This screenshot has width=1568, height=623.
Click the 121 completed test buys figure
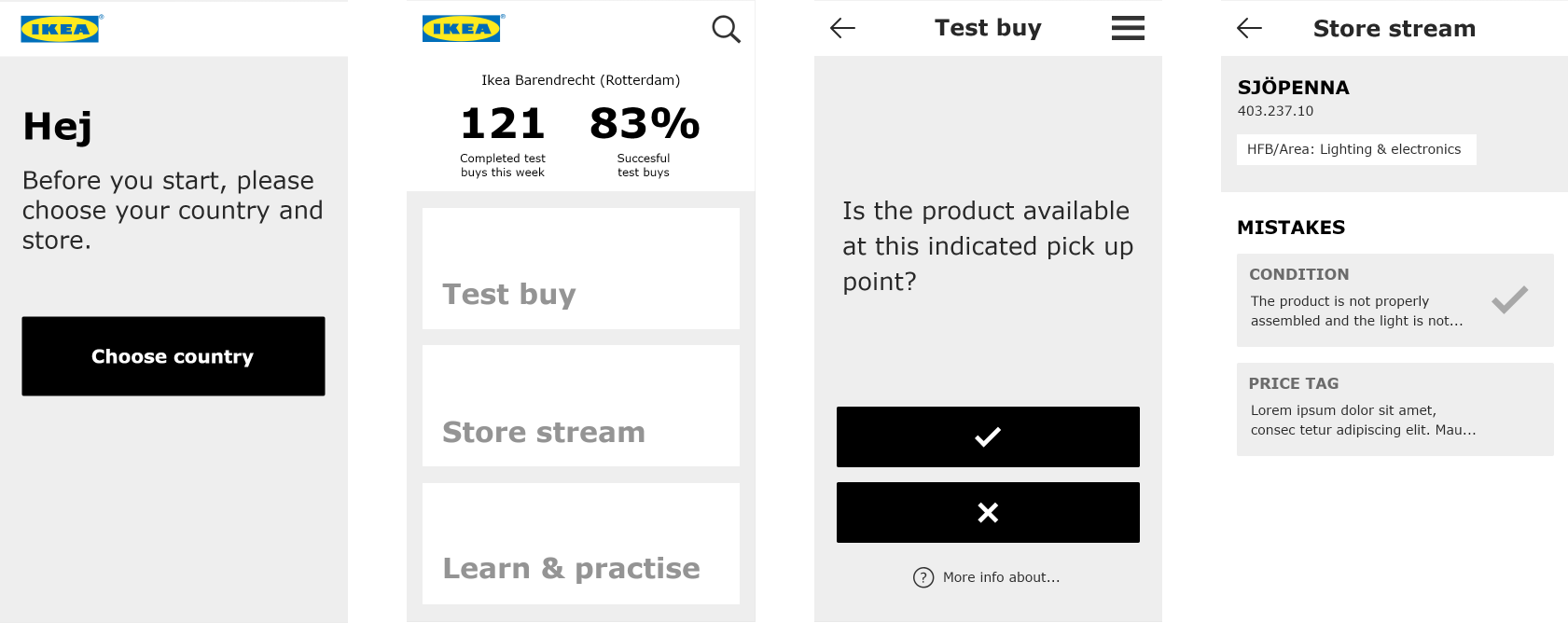pos(503,125)
